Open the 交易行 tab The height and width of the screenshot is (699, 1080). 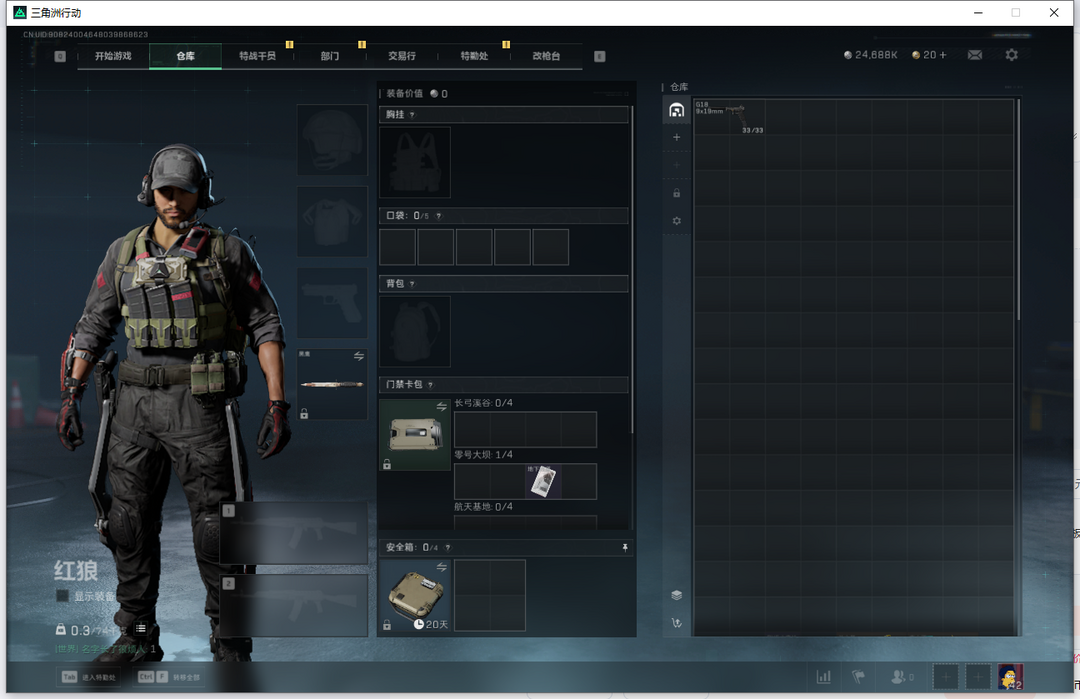click(402, 56)
